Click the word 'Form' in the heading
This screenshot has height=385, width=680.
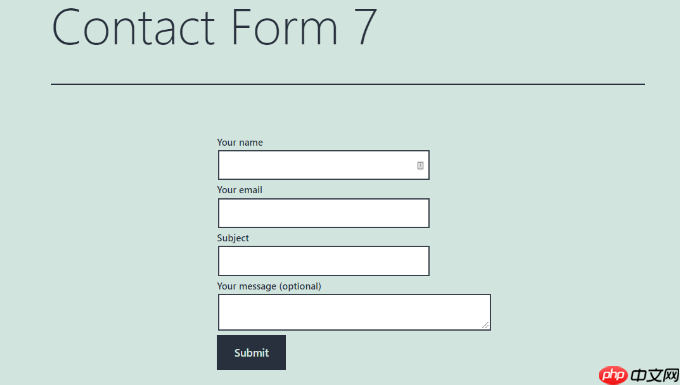click(x=284, y=27)
